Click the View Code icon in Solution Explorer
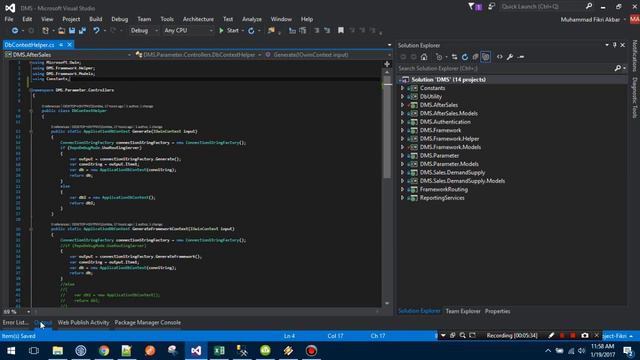The height and width of the screenshot is (360, 640). pos(500,57)
